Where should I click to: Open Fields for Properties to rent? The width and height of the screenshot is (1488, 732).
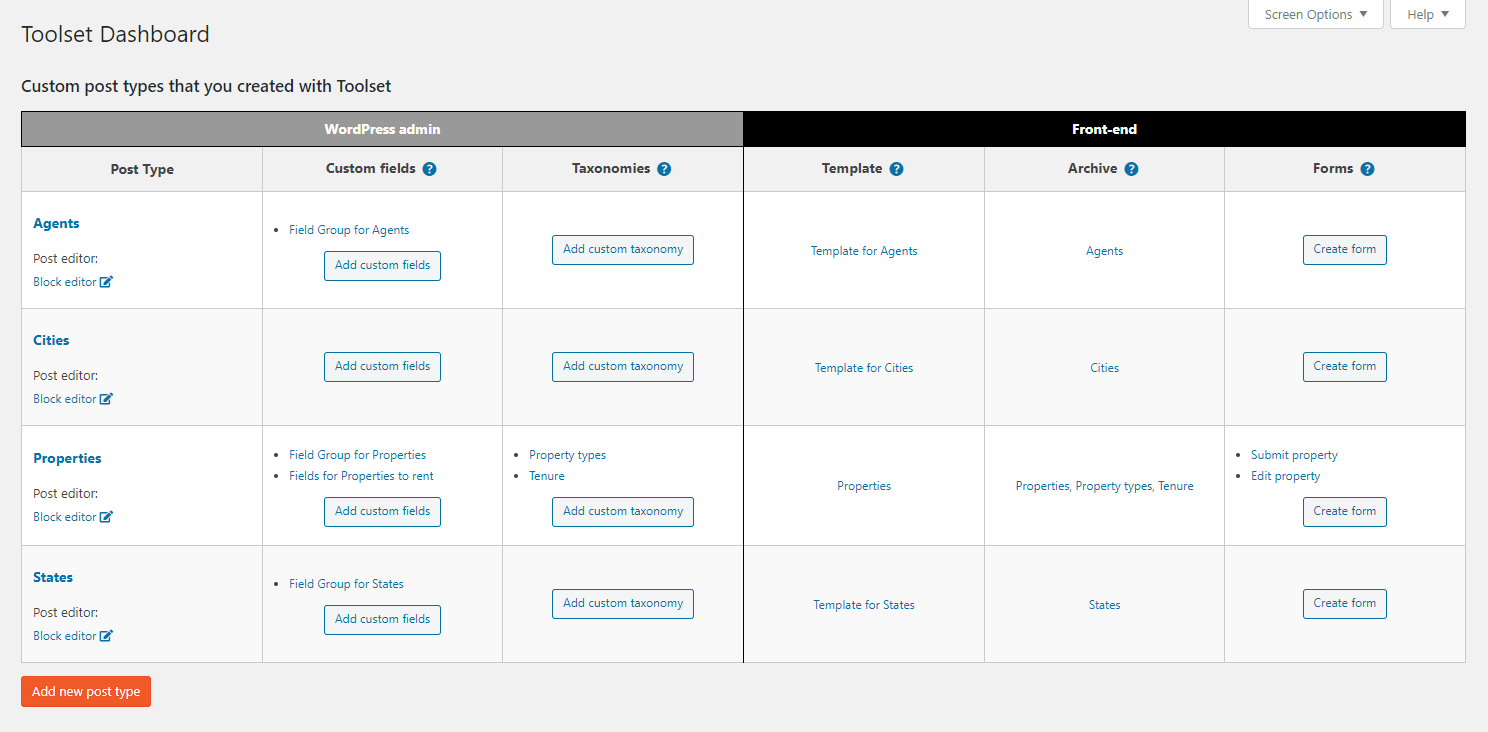(x=361, y=476)
